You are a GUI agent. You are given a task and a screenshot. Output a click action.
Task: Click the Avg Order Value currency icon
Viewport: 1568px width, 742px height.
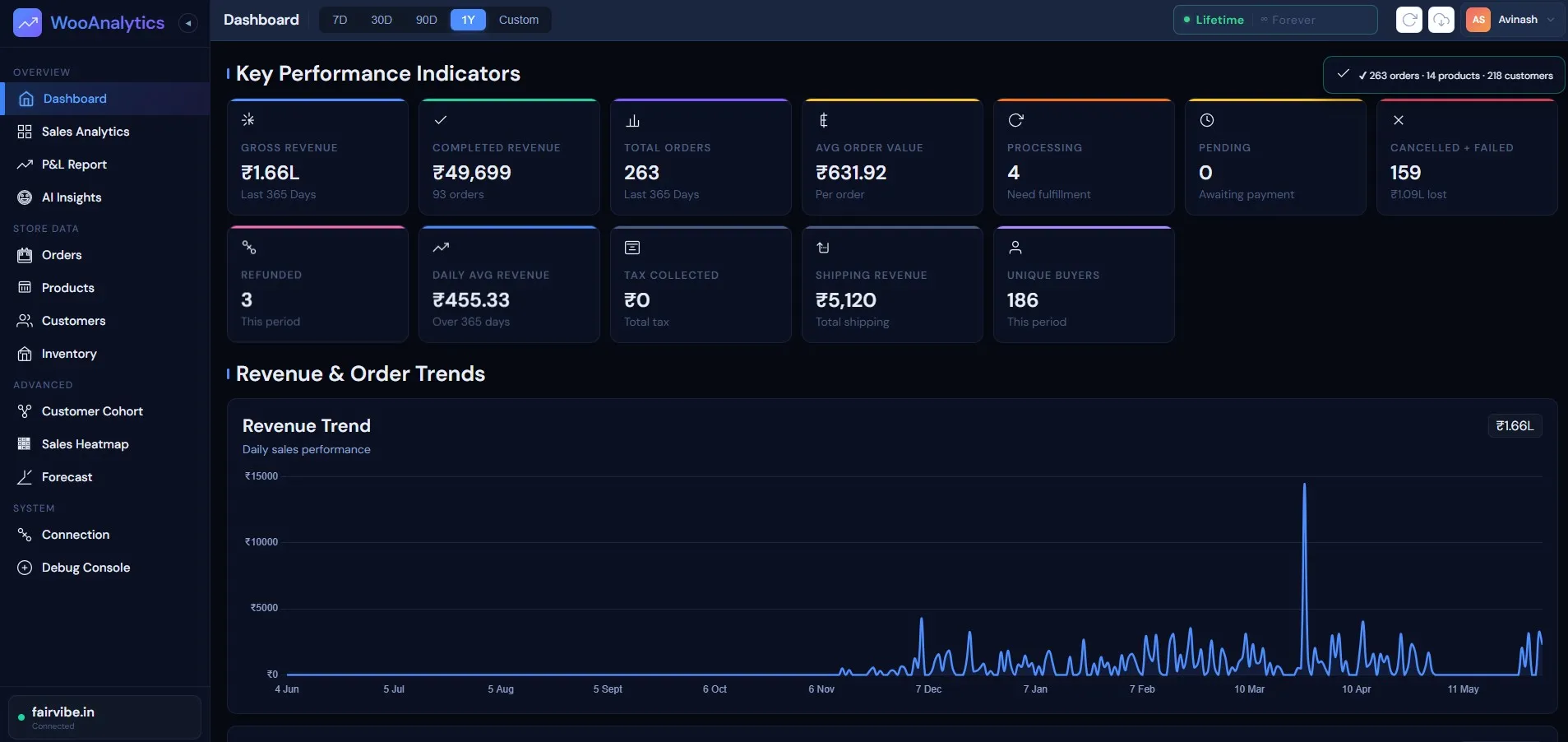823,120
